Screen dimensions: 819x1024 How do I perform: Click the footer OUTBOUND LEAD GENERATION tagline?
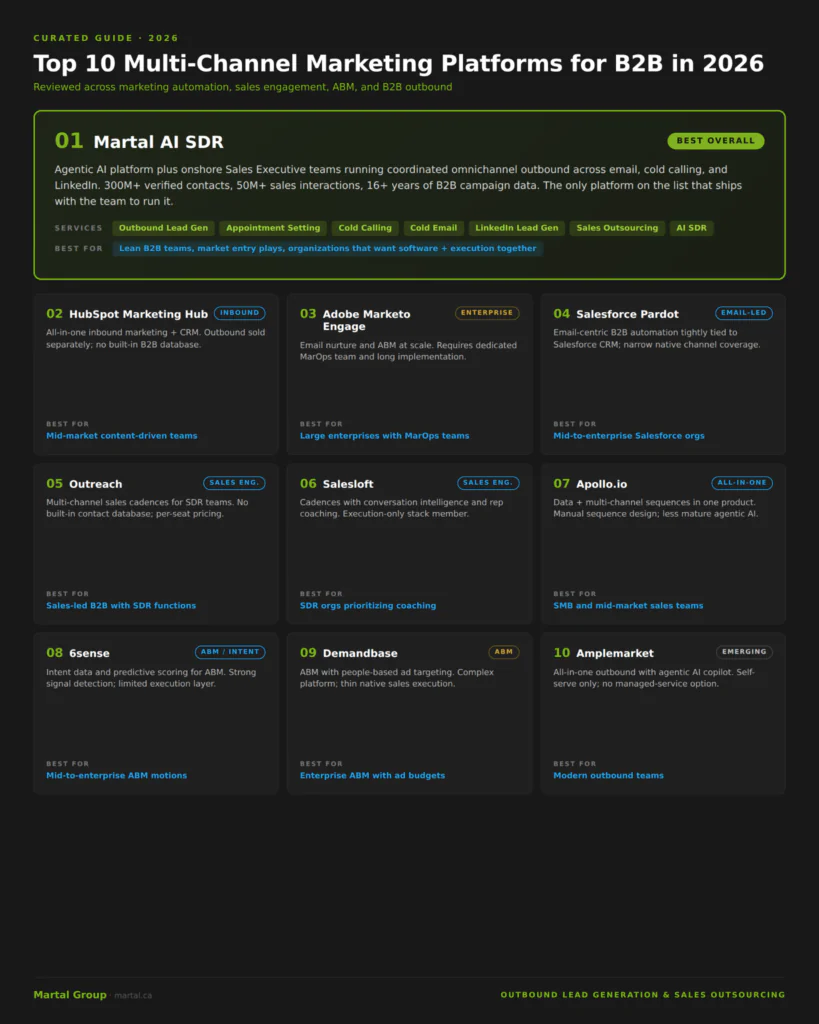pos(643,995)
